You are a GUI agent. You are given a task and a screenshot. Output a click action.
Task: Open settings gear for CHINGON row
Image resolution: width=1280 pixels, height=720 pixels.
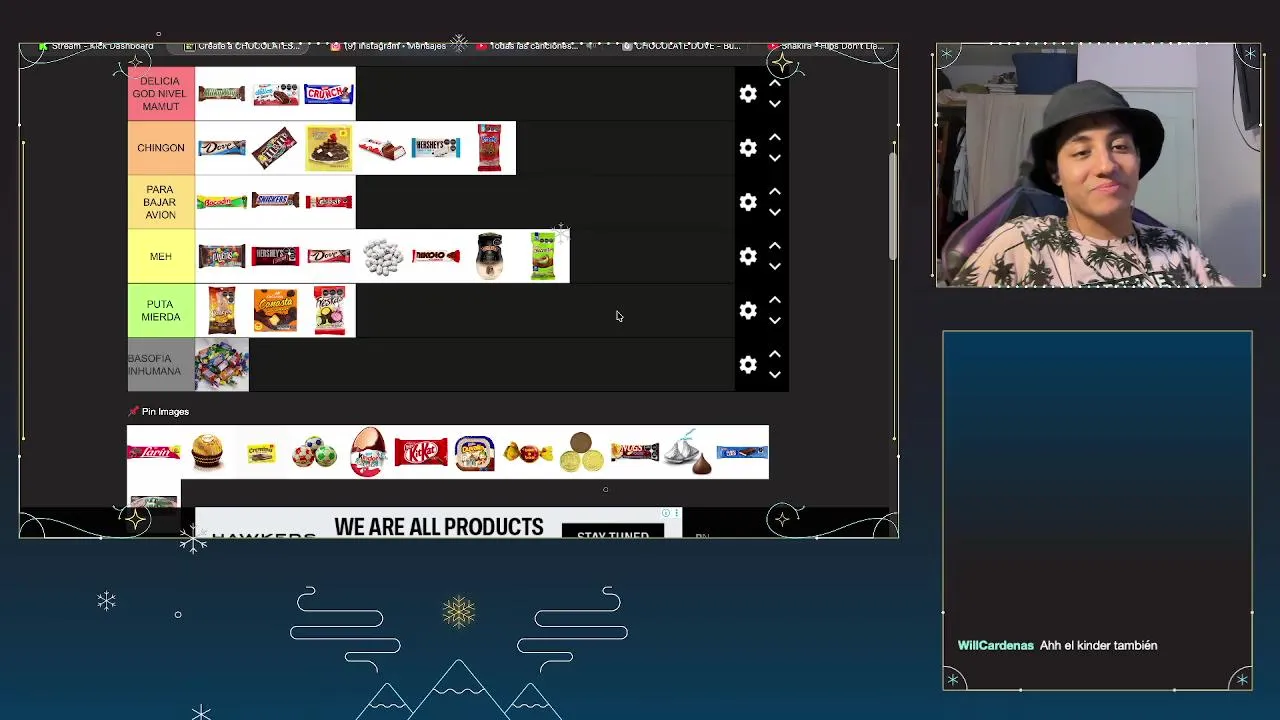pyautogui.click(x=748, y=148)
